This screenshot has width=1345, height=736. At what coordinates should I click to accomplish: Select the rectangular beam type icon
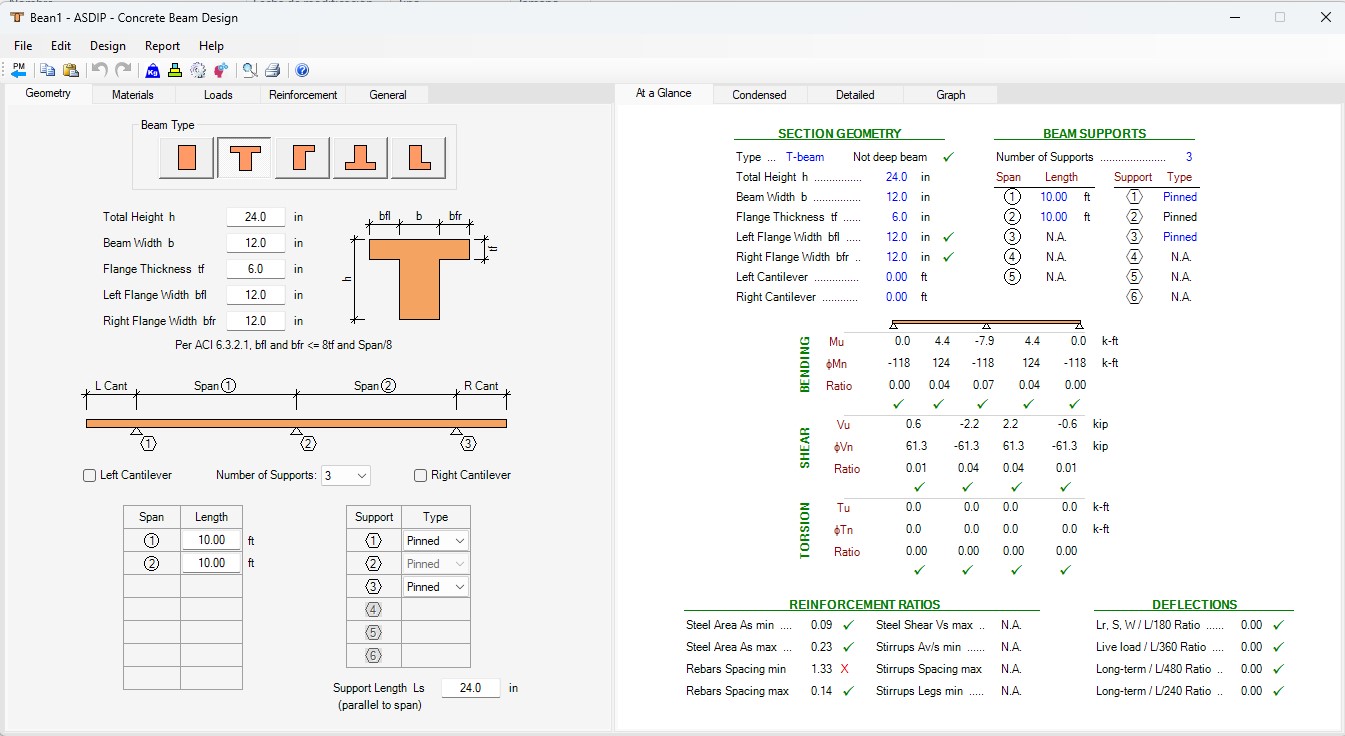pos(186,157)
